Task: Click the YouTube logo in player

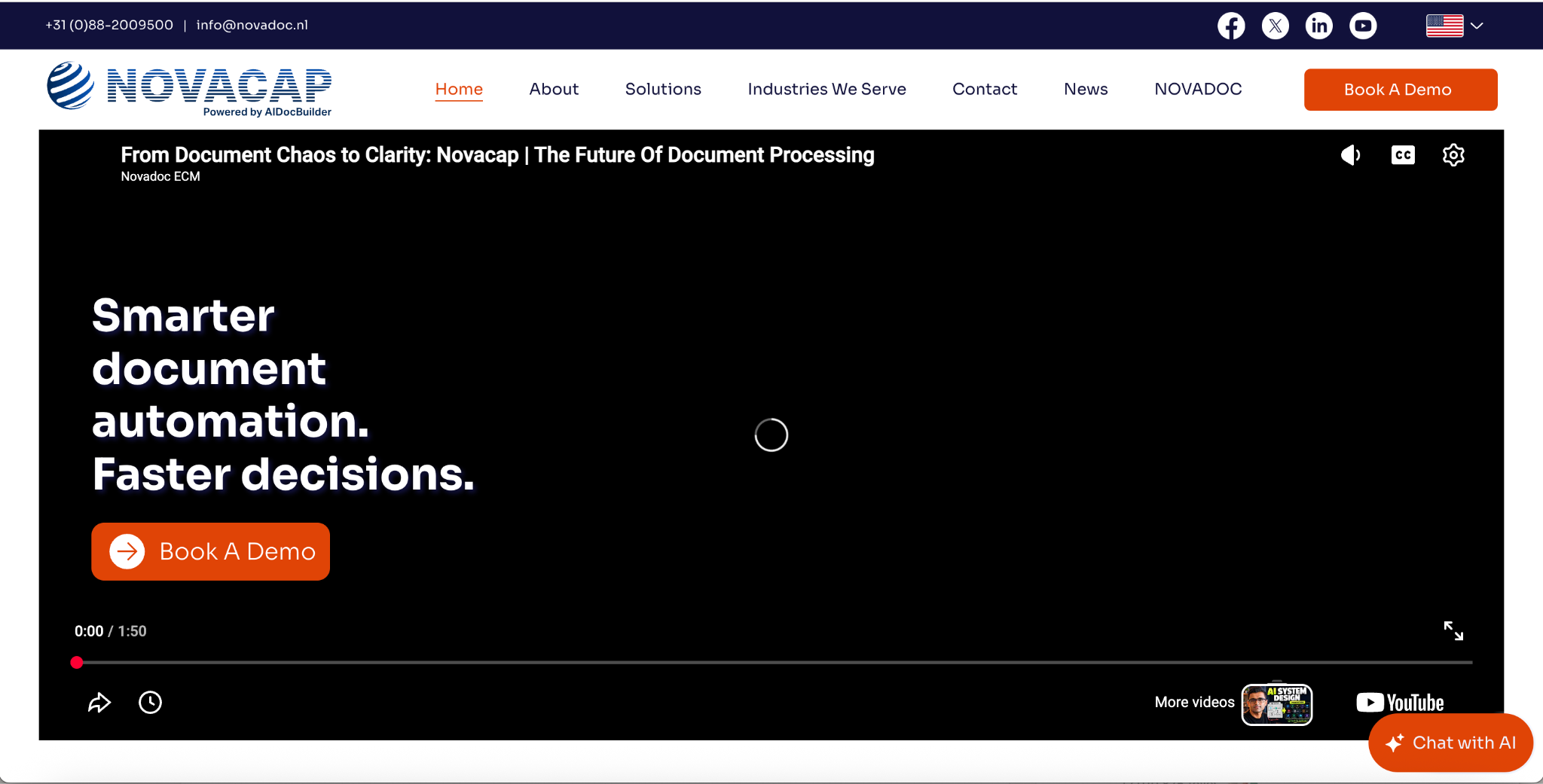Action: [1400, 703]
